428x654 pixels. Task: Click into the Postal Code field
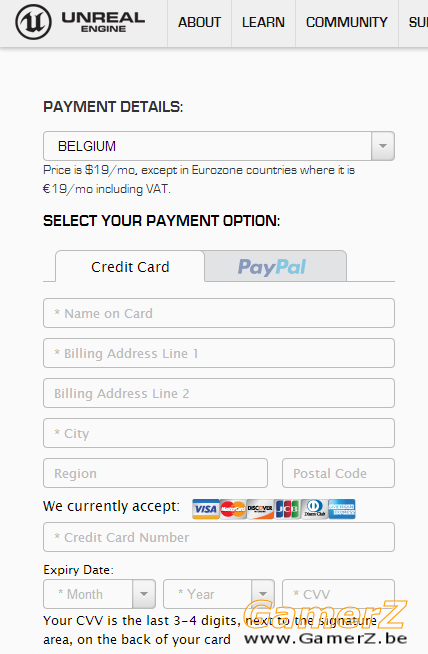coord(338,473)
